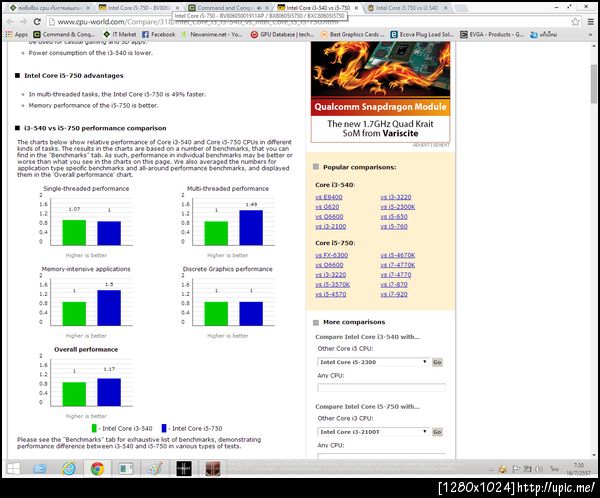This screenshot has height=498, width=600.
Task: Switch to the Command and Conq... tab
Action: tap(228, 8)
